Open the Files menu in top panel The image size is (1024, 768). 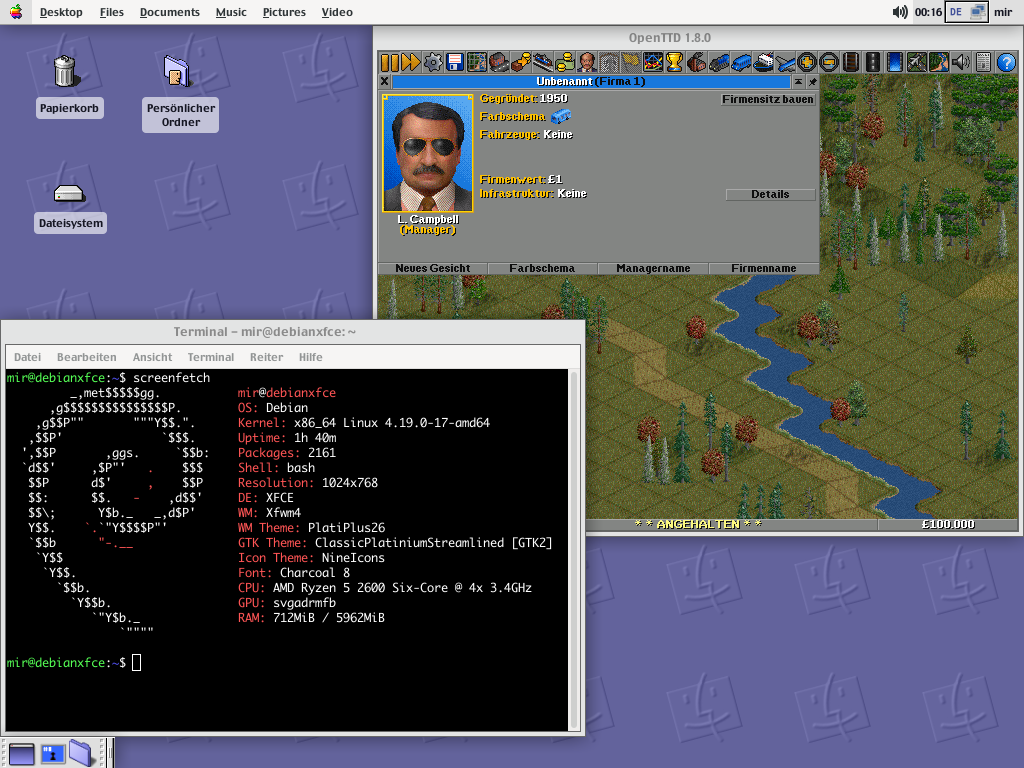[112, 12]
